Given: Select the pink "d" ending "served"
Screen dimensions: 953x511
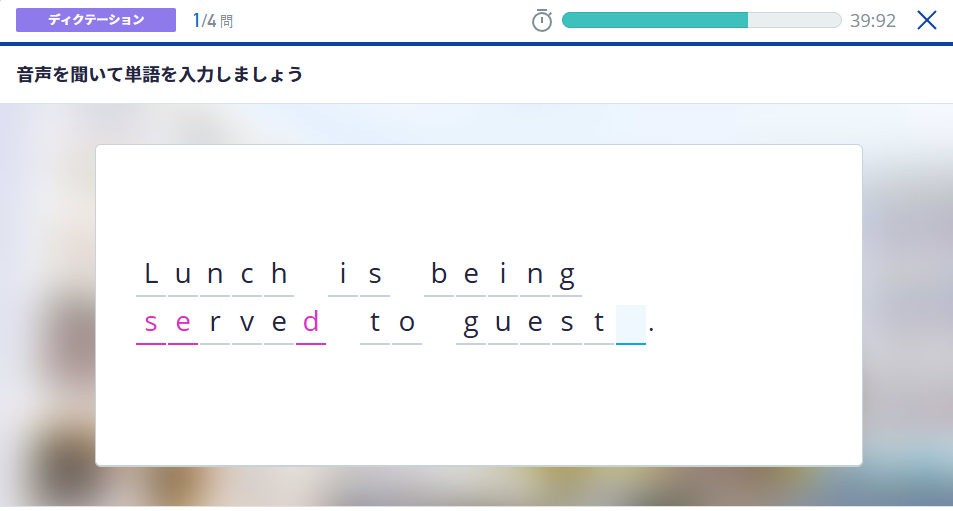Looking at the screenshot, I should (311, 323).
